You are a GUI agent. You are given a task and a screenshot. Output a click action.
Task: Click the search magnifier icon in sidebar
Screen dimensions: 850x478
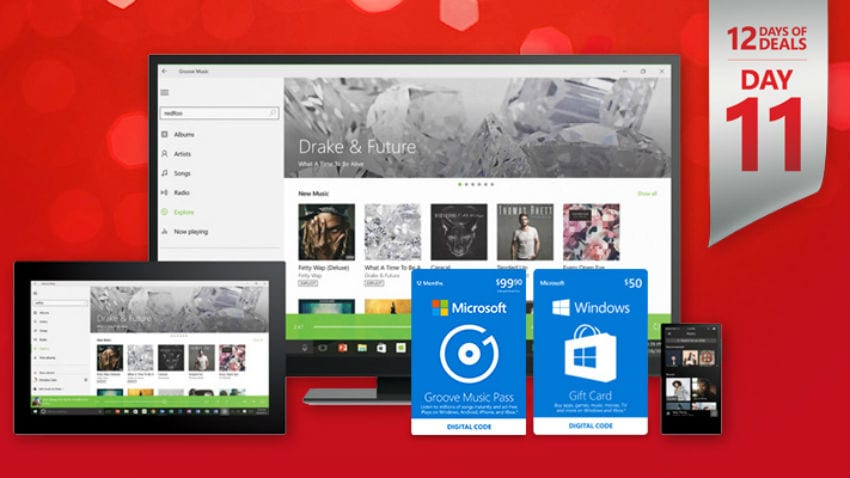[273, 113]
